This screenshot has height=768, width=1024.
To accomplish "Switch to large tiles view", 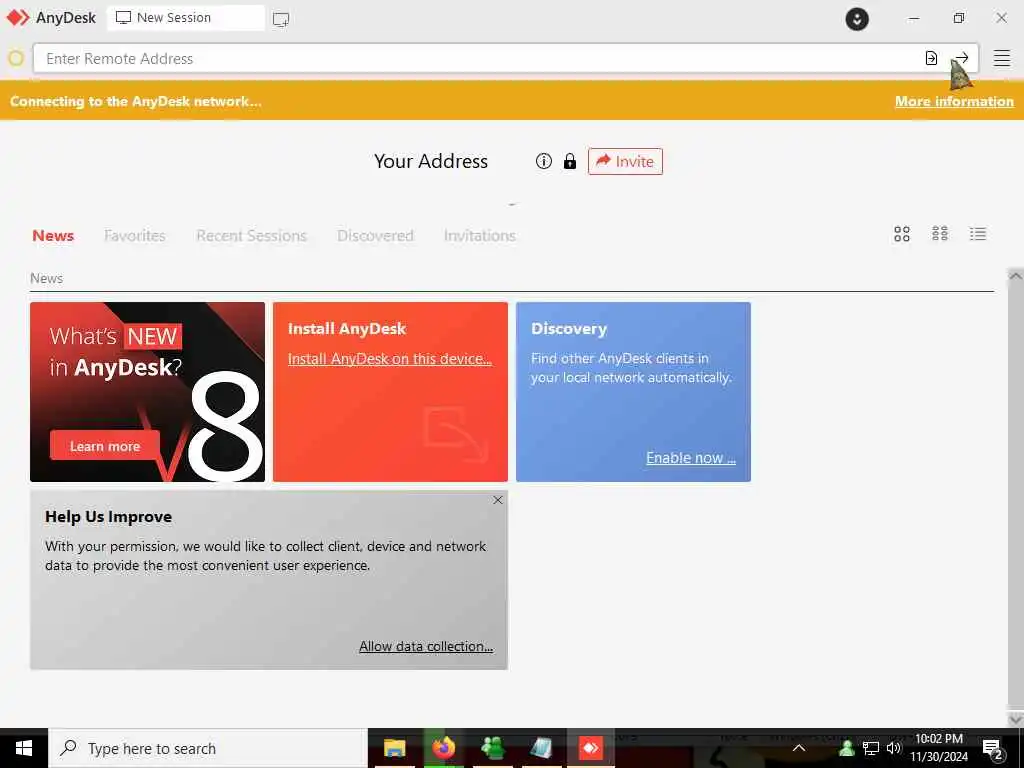I will pyautogui.click(x=902, y=234).
